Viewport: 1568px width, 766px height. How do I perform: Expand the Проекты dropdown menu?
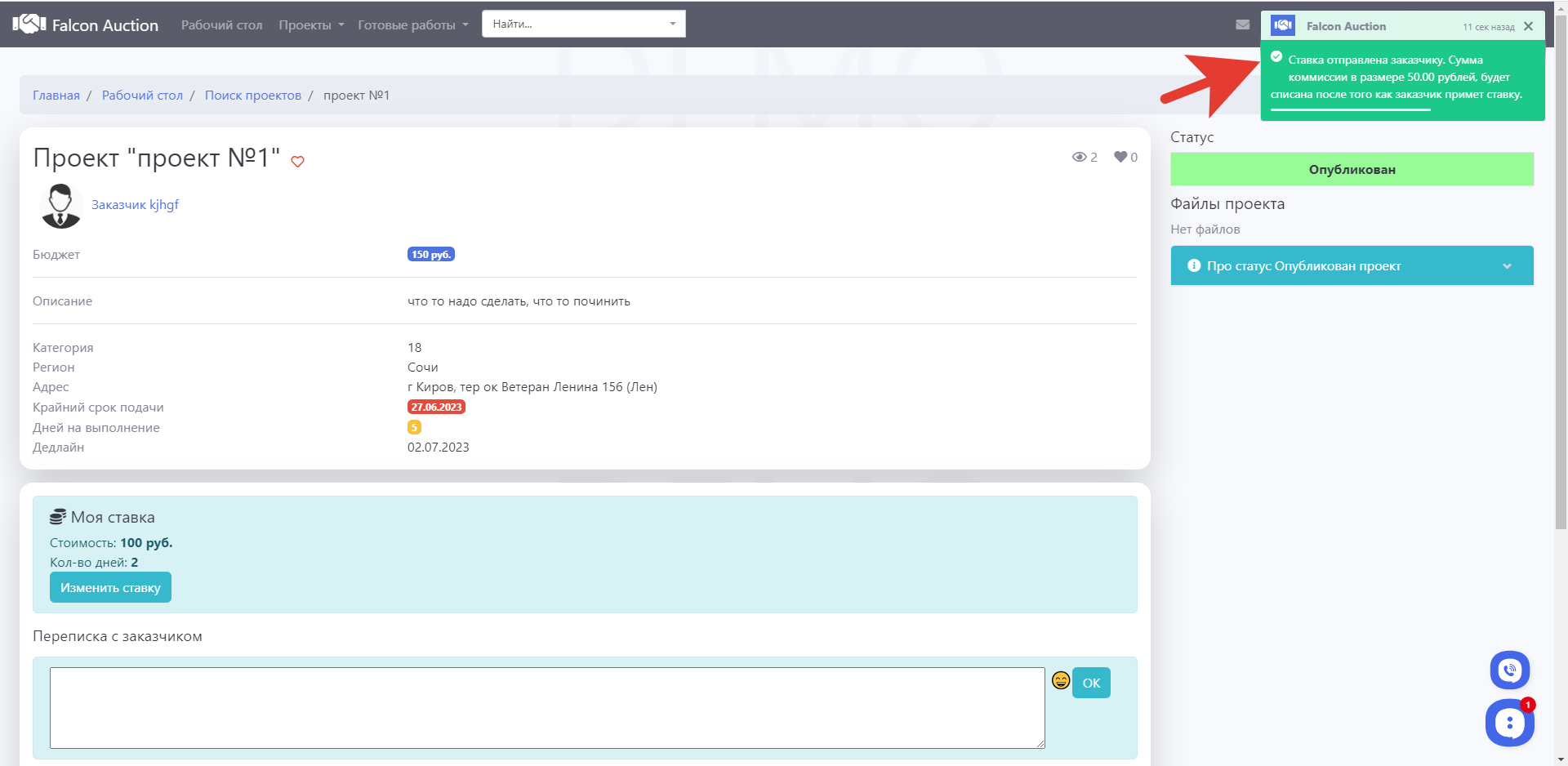coord(311,25)
